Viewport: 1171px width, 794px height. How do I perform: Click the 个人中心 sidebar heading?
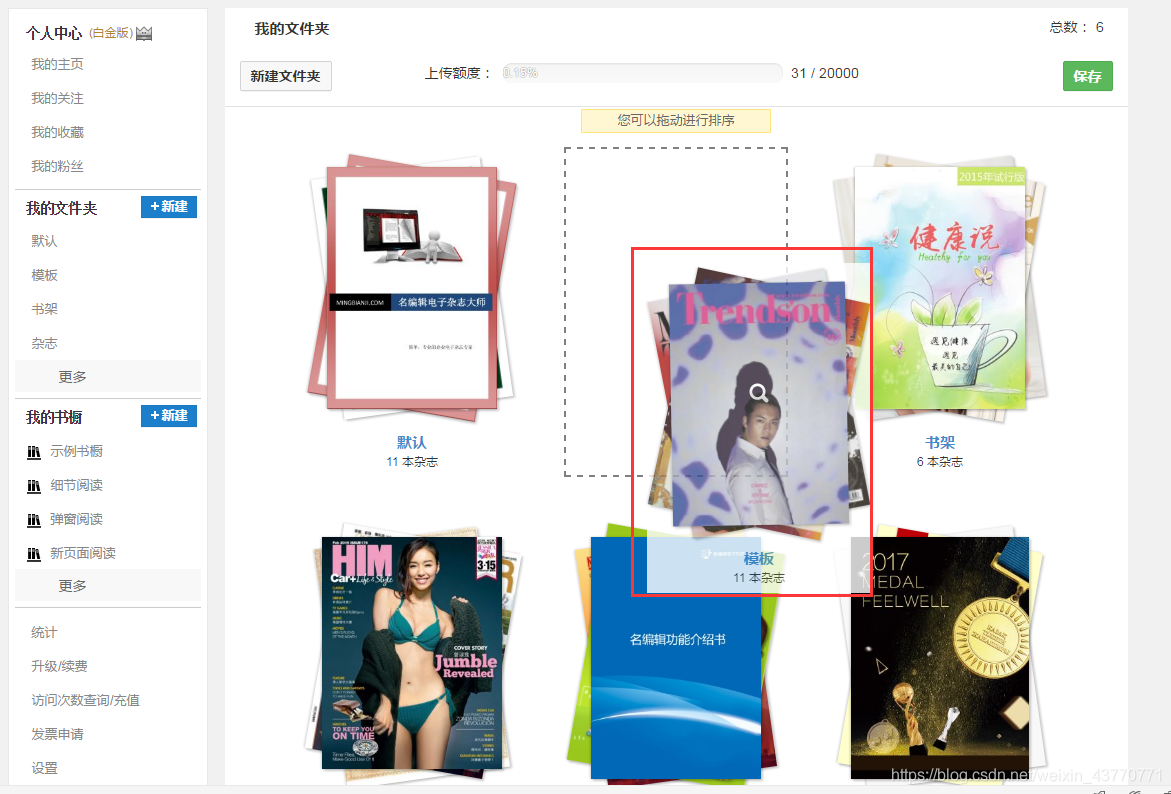(x=54, y=34)
